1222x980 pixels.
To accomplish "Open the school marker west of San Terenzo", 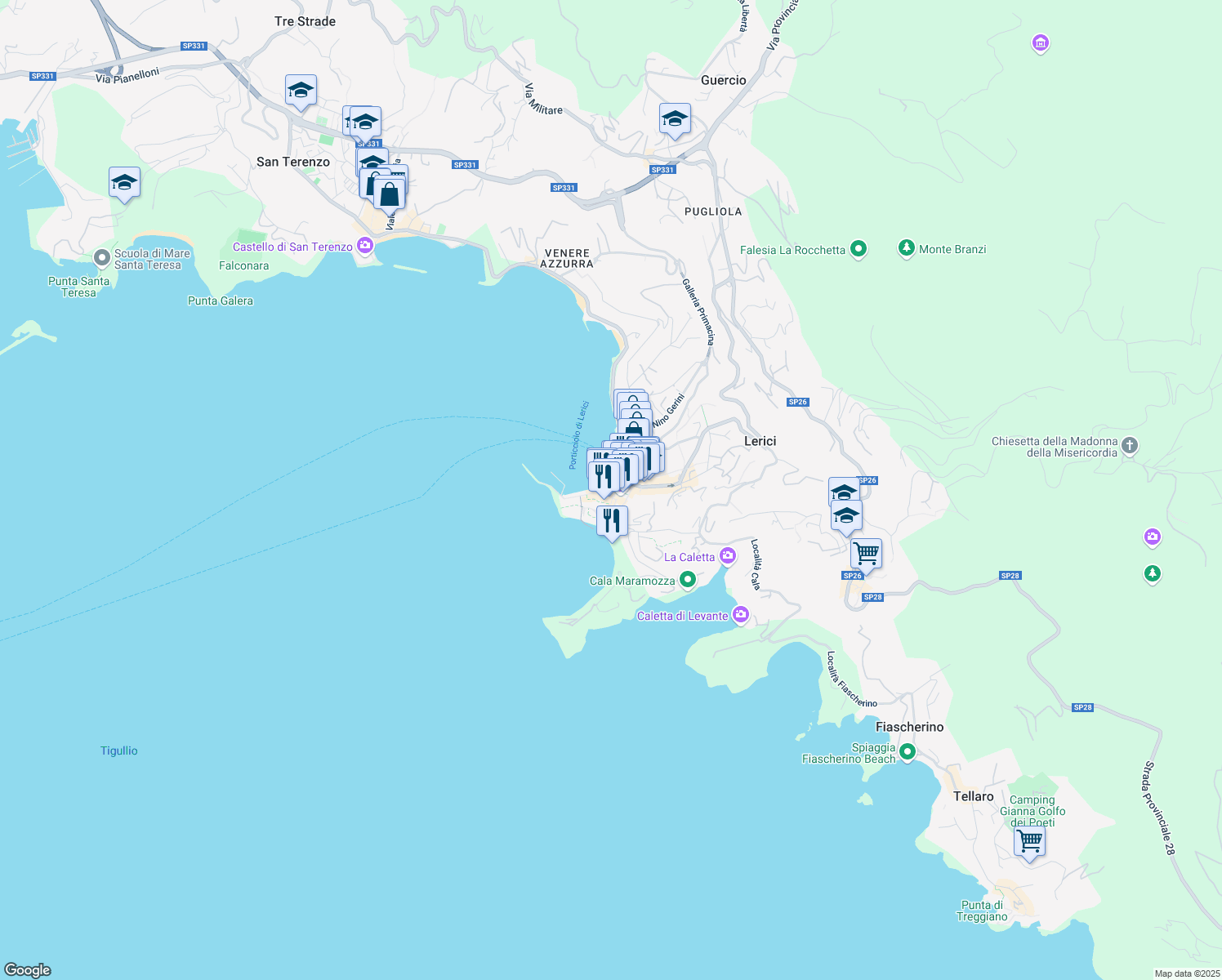I will 124,183.
